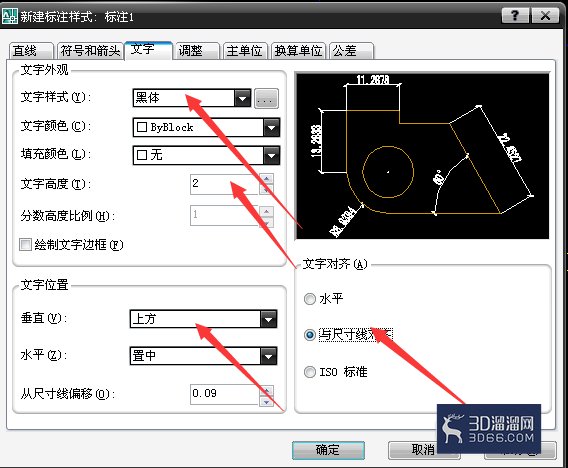Click the 黑体 text style combo box
The image size is (568, 468).
(x=192, y=98)
